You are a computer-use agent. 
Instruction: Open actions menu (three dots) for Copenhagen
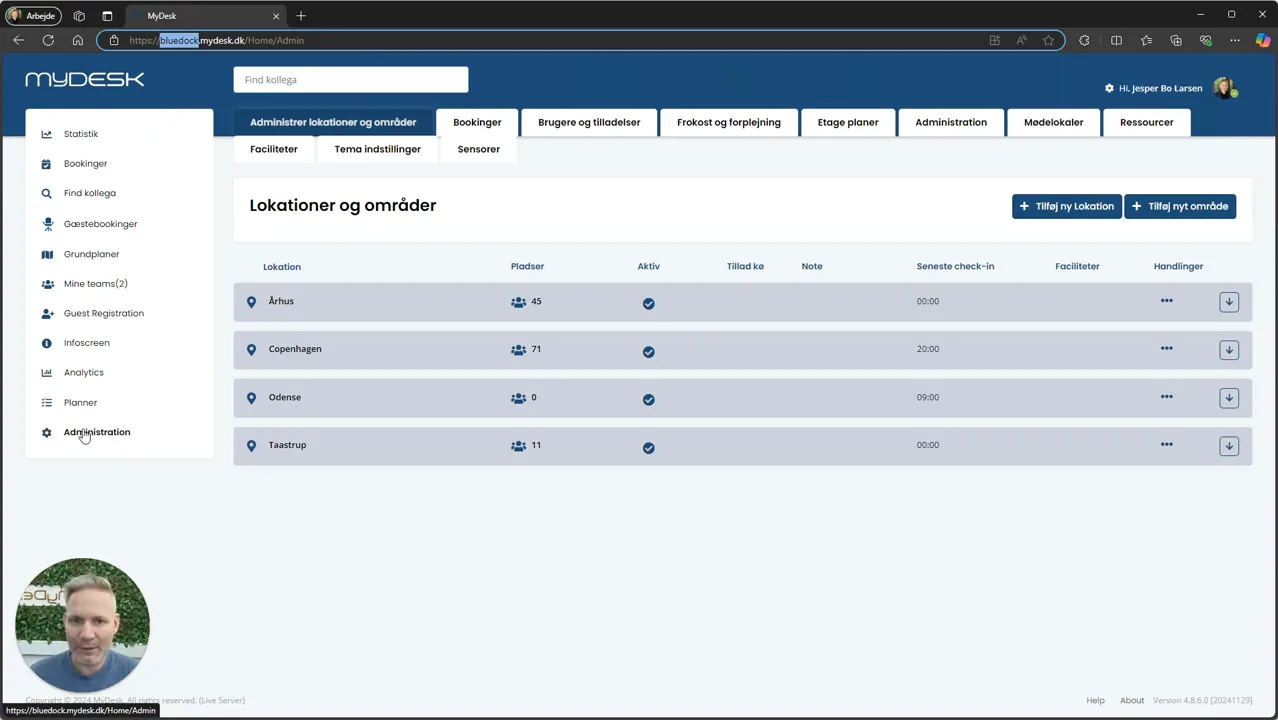coord(1166,349)
